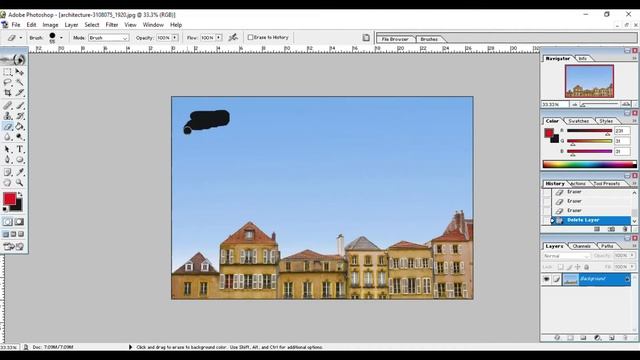640x360 pixels.
Task: Toggle lock all icon in Layers panel
Action: coord(587,267)
